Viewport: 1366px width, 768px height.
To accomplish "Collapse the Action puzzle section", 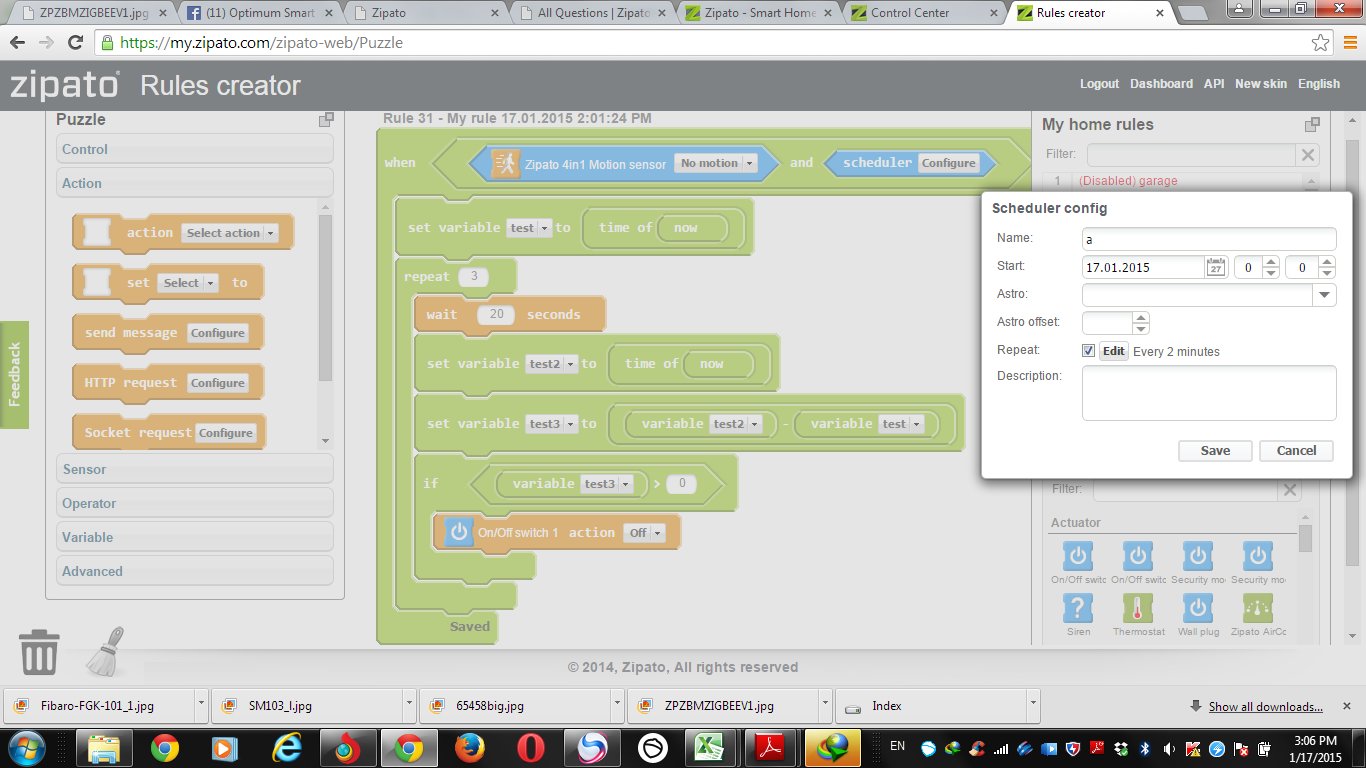I will pos(195,183).
